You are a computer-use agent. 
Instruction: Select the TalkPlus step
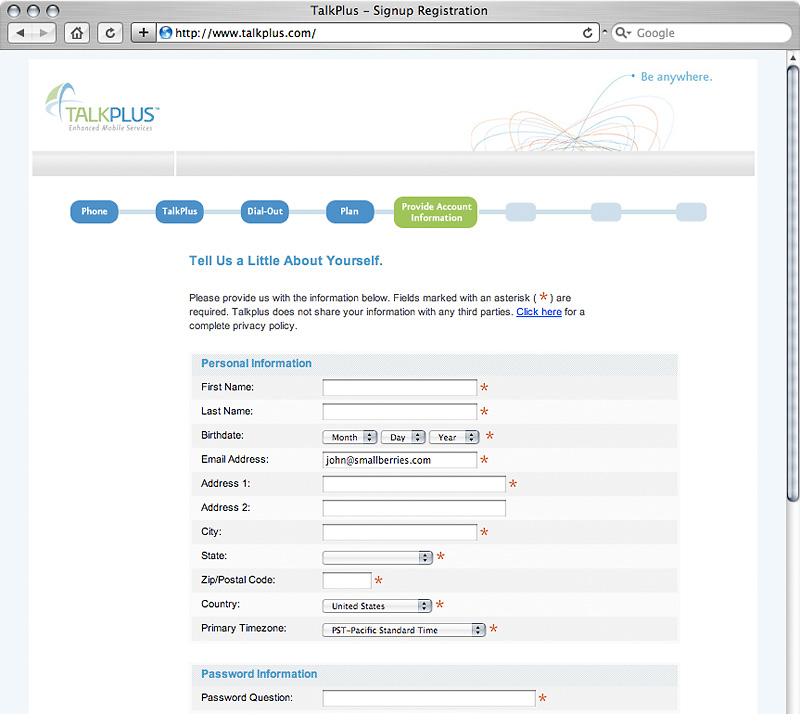[x=180, y=211]
